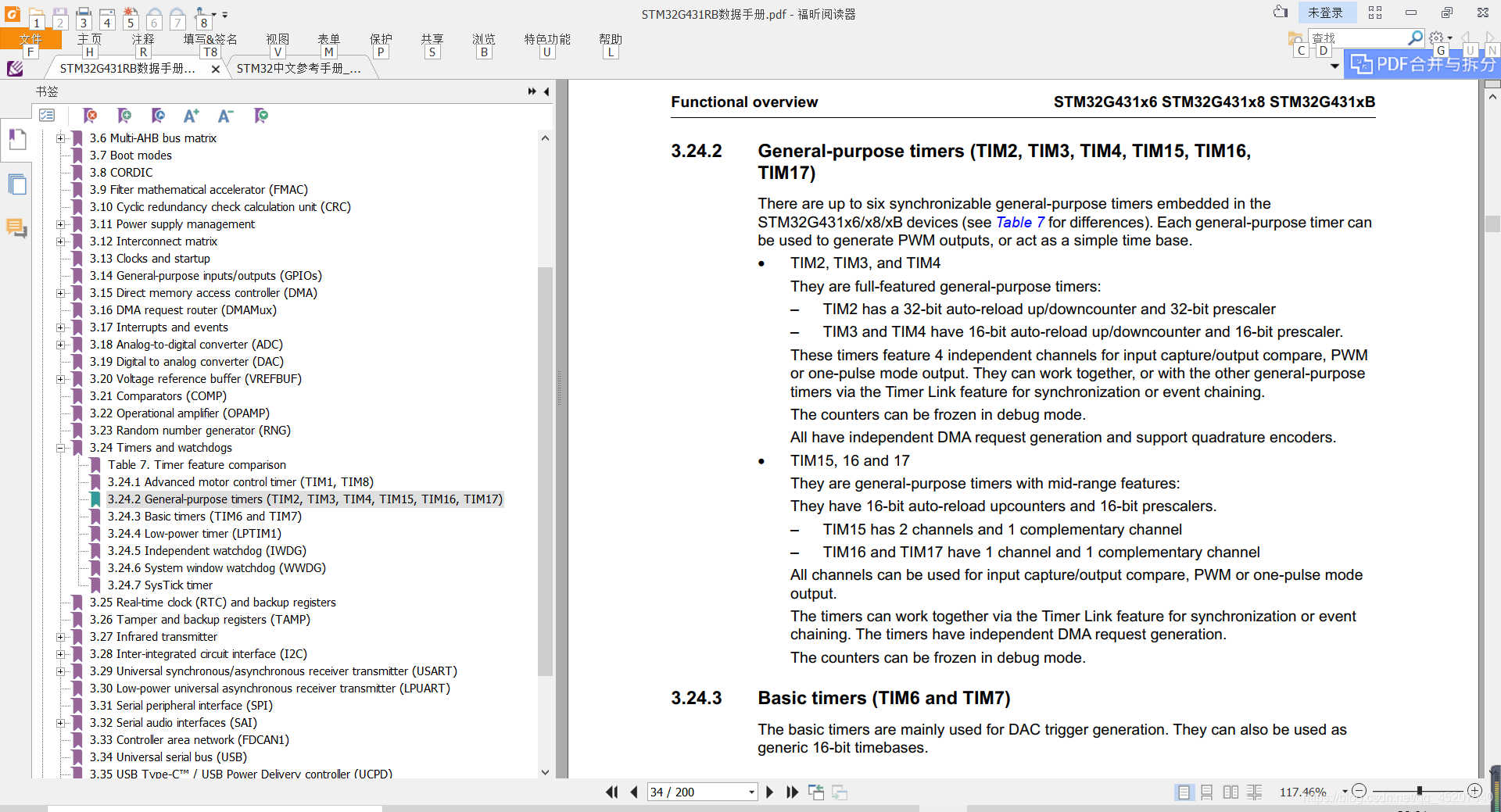Click the thumbs-up feedback icon in title bar
The height and width of the screenshot is (812, 1501).
coord(1281,12)
